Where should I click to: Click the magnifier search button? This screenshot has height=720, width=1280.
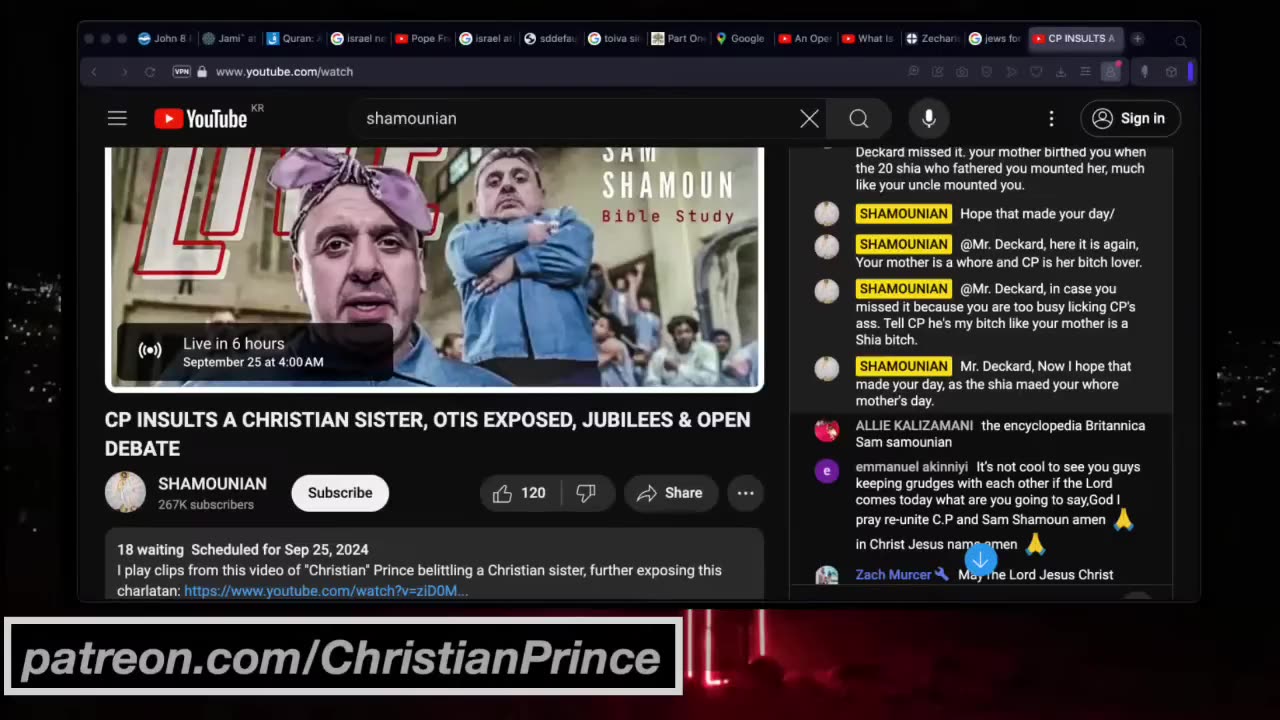pyautogui.click(x=859, y=118)
